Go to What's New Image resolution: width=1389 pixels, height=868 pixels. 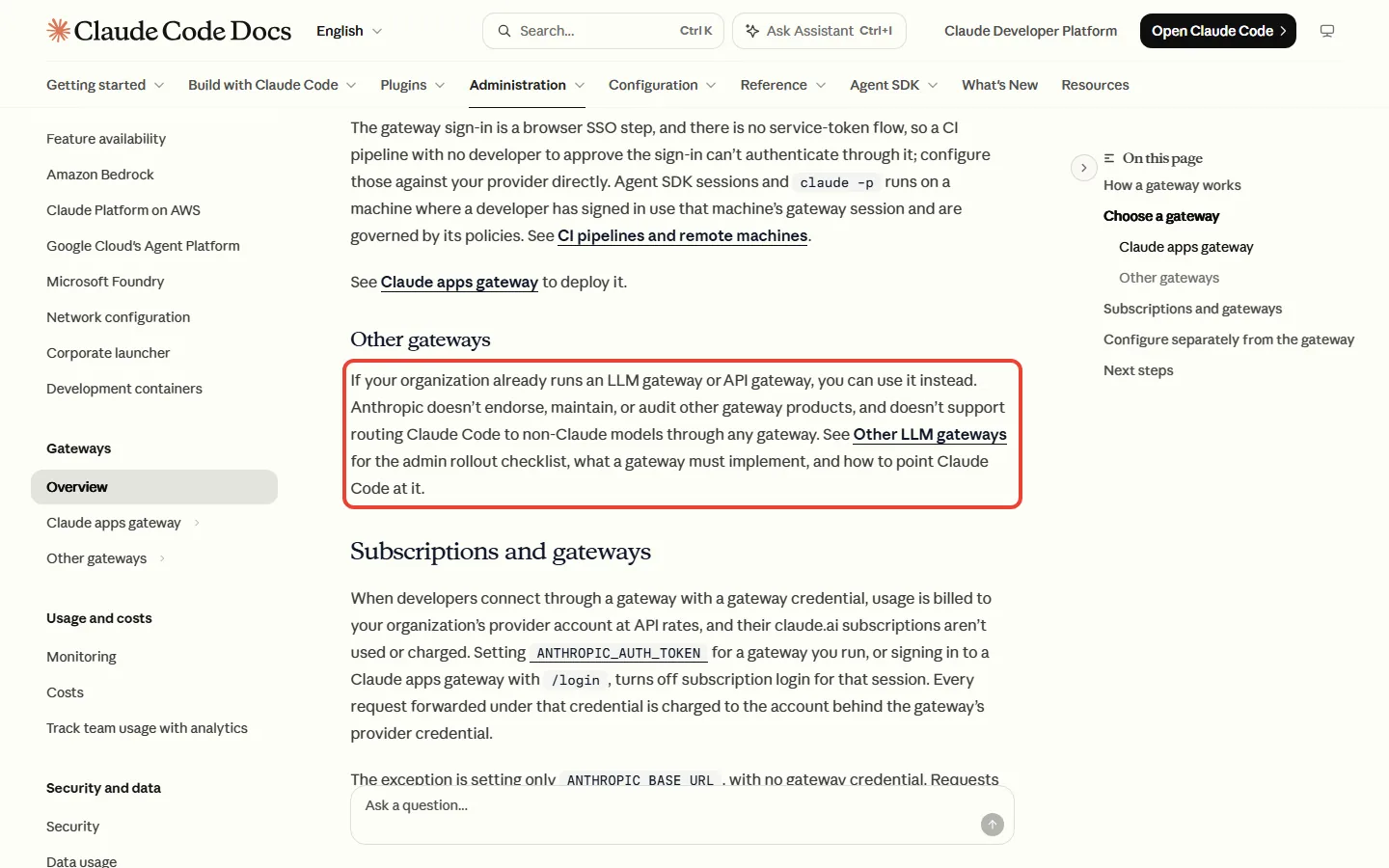click(x=999, y=85)
